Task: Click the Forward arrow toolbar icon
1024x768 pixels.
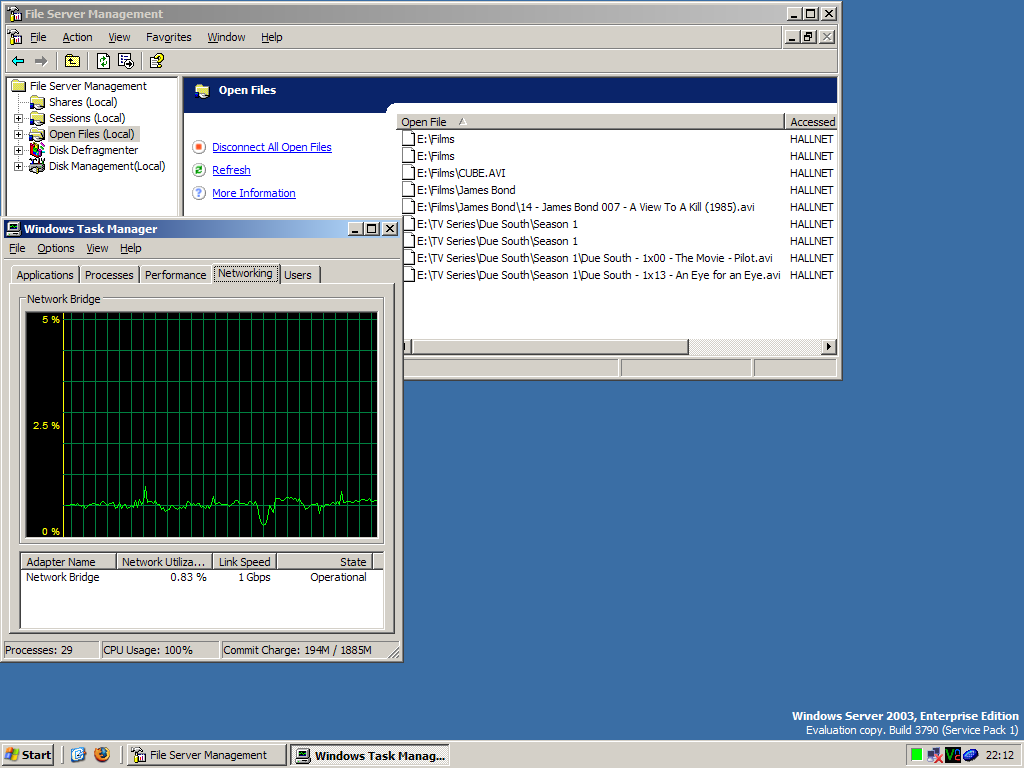Action: coord(40,61)
